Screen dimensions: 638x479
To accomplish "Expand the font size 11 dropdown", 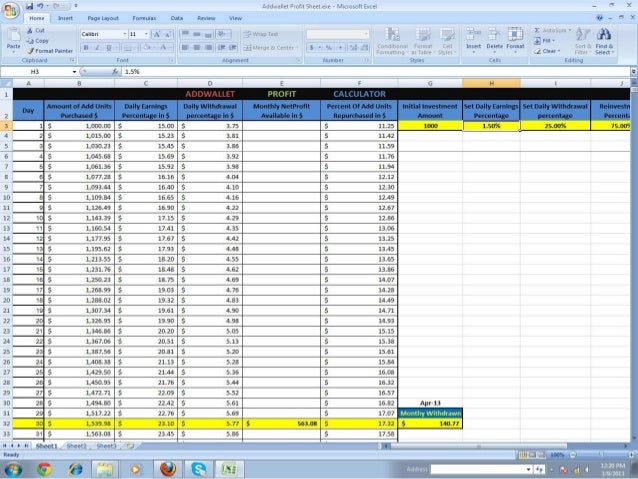I will point(146,34).
